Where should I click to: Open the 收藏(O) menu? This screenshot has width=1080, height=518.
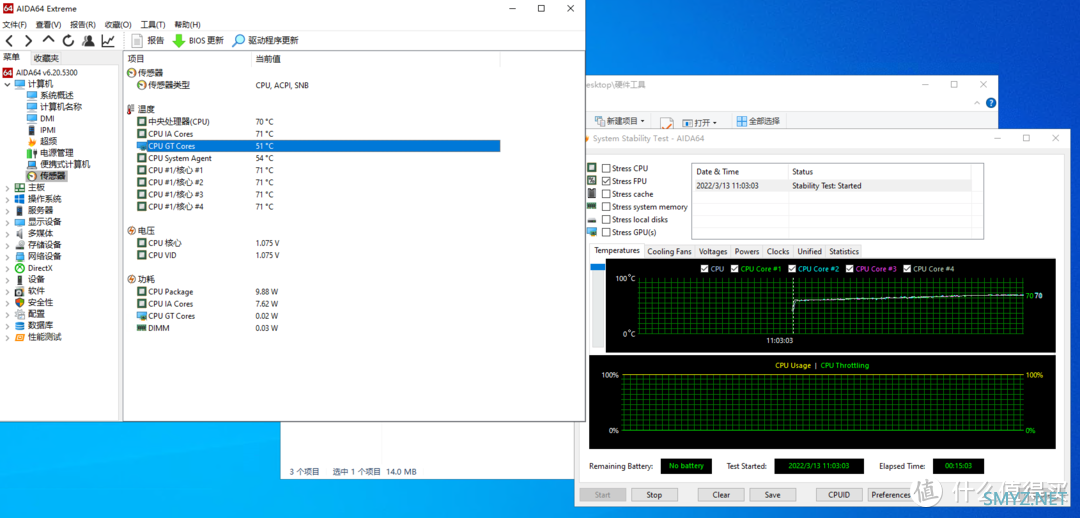pyautogui.click(x=118, y=25)
